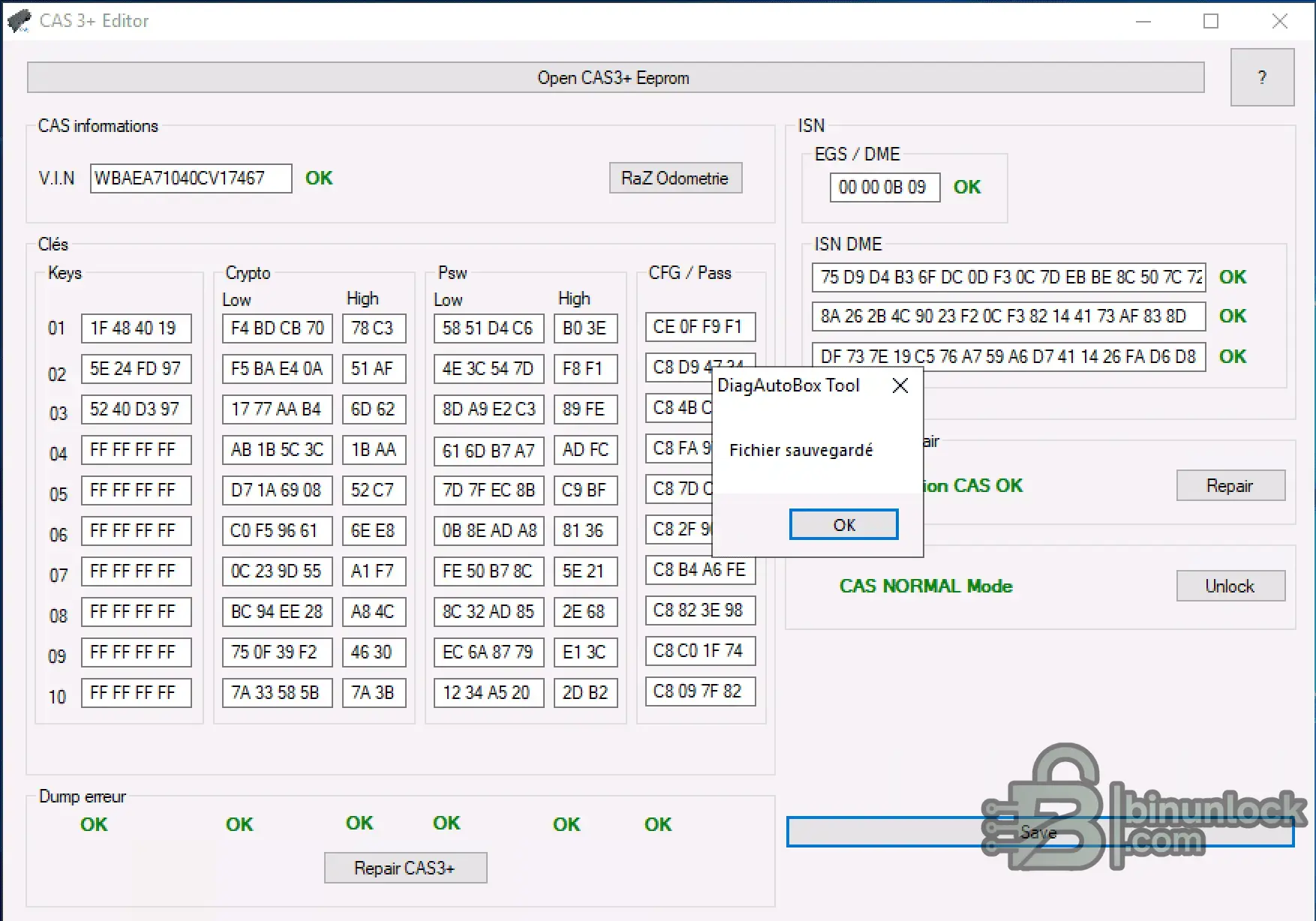Screen dimensions: 1316x921
Task: Select CFG / Pass field CE 0F F9 F1
Action: click(x=700, y=327)
